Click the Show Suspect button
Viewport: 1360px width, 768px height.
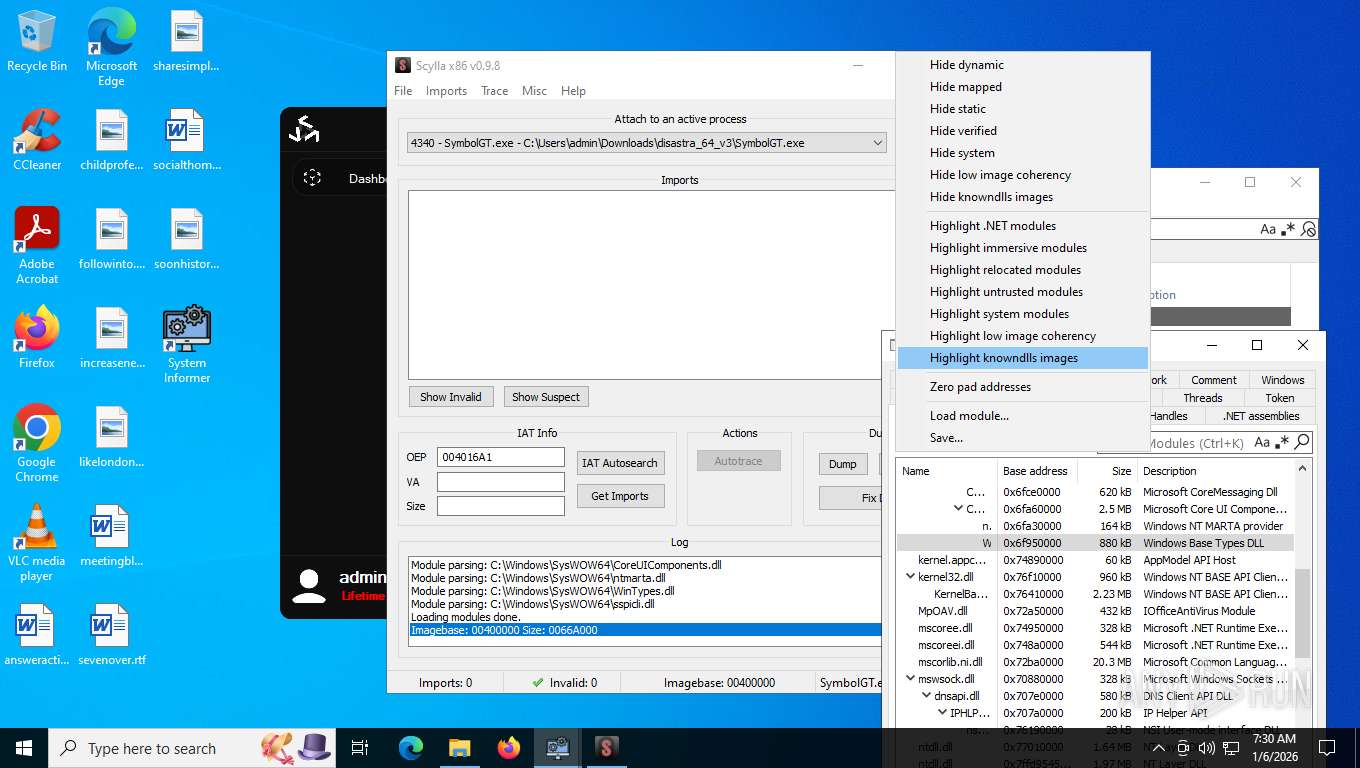(546, 397)
